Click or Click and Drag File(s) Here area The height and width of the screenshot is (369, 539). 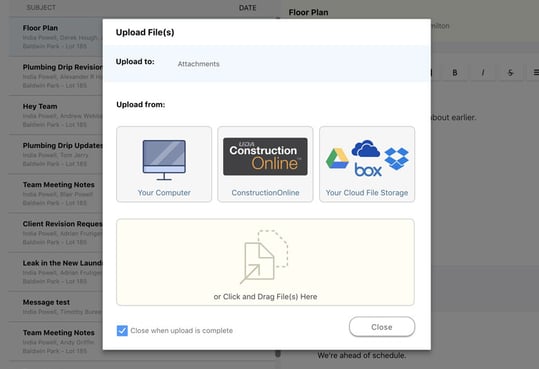point(265,262)
